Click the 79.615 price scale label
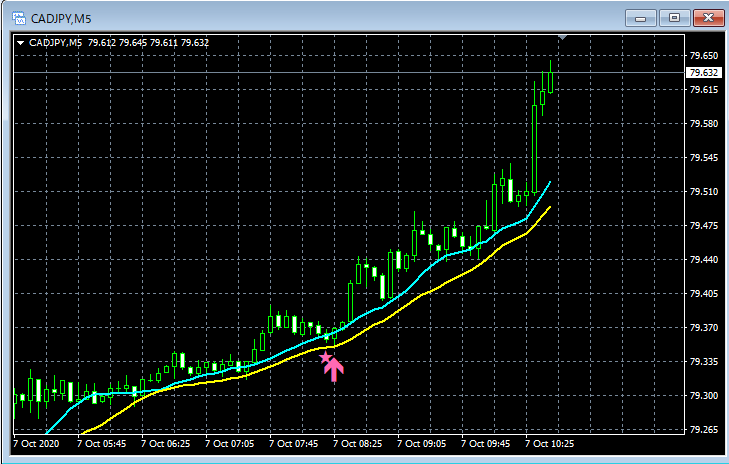The width and height of the screenshot is (729, 464). coord(703,90)
